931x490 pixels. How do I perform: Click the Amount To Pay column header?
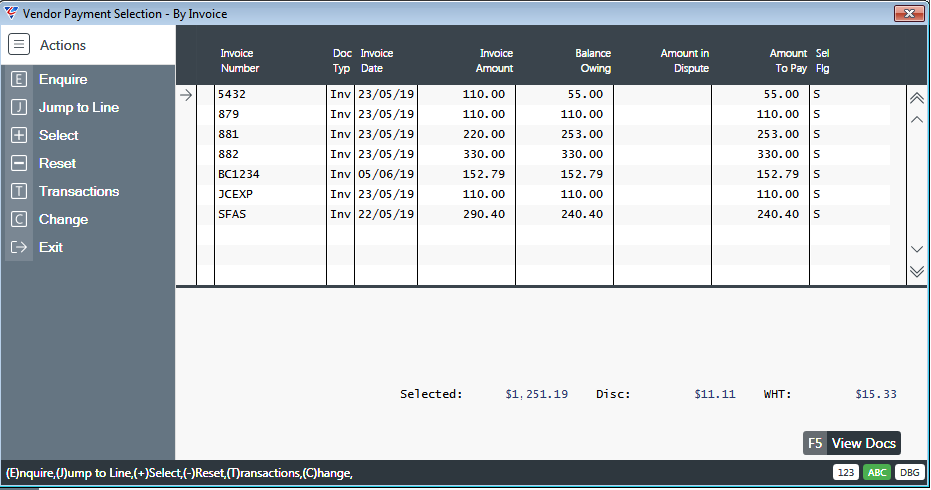coord(788,61)
